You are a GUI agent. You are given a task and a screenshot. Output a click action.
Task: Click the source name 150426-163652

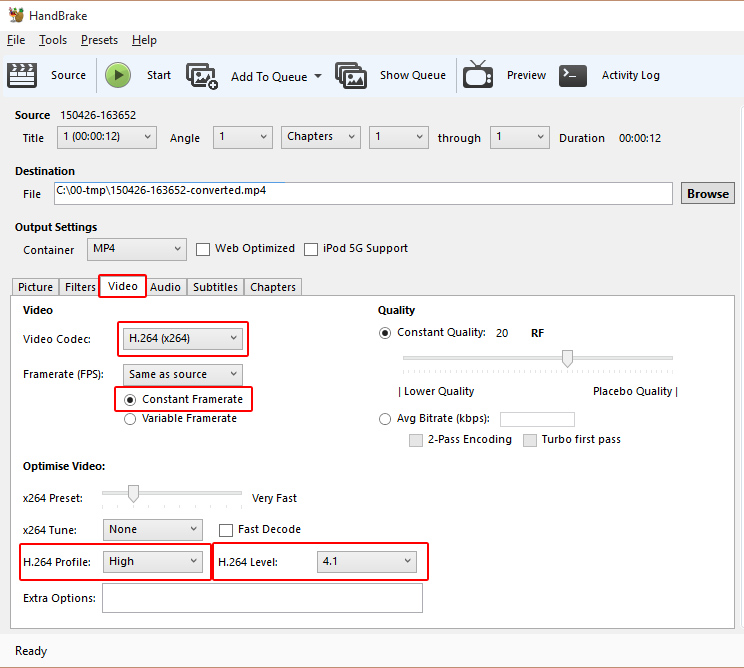pos(98,115)
